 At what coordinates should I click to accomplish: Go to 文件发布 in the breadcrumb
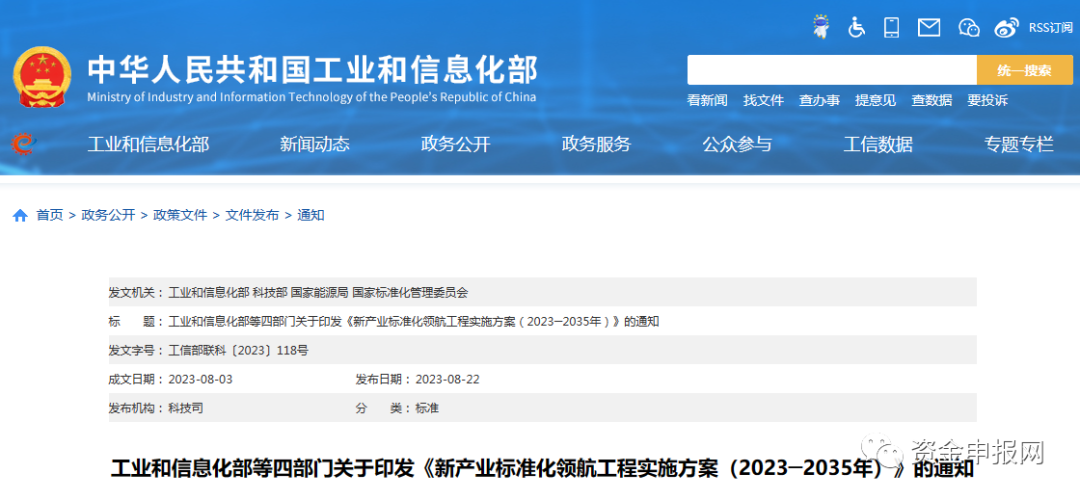[252, 216]
